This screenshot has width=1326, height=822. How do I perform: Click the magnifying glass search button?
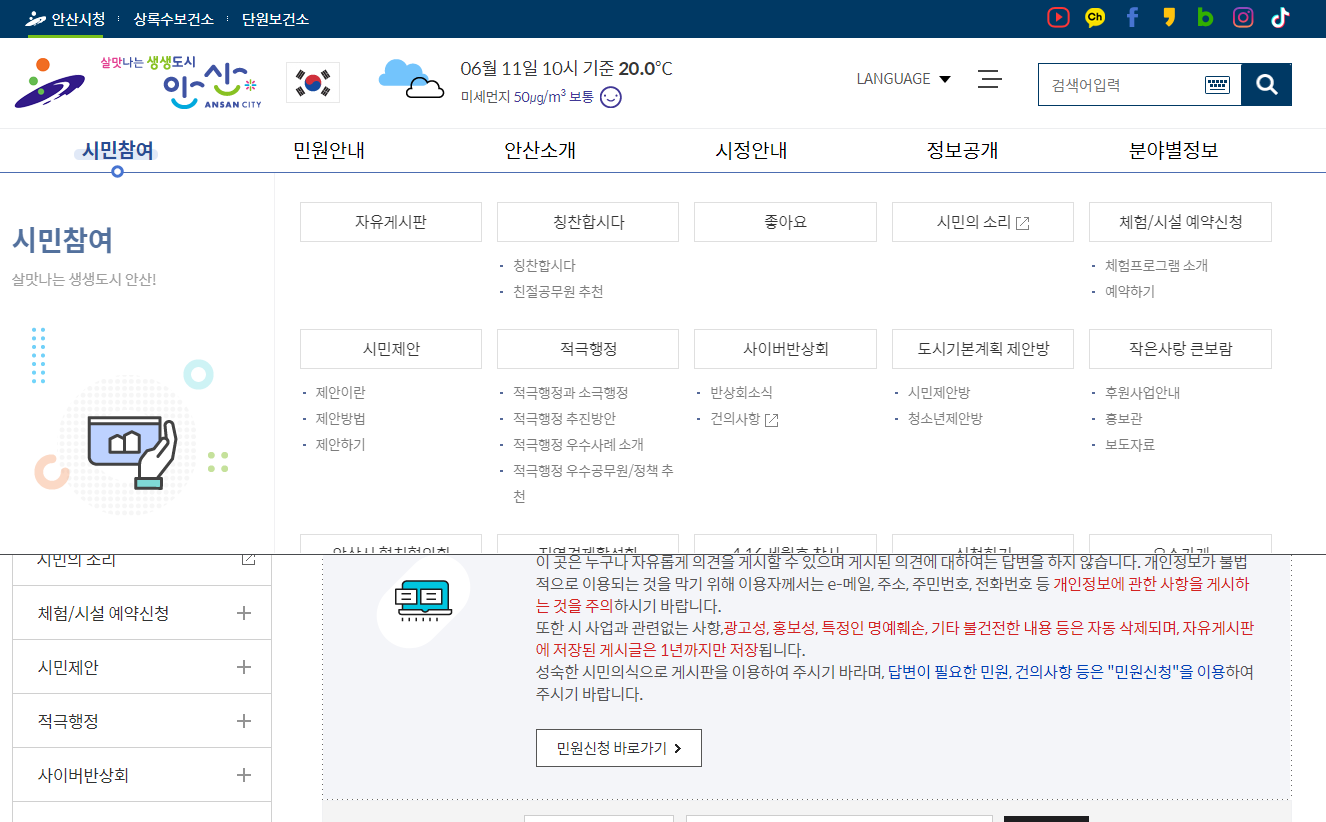1266,85
